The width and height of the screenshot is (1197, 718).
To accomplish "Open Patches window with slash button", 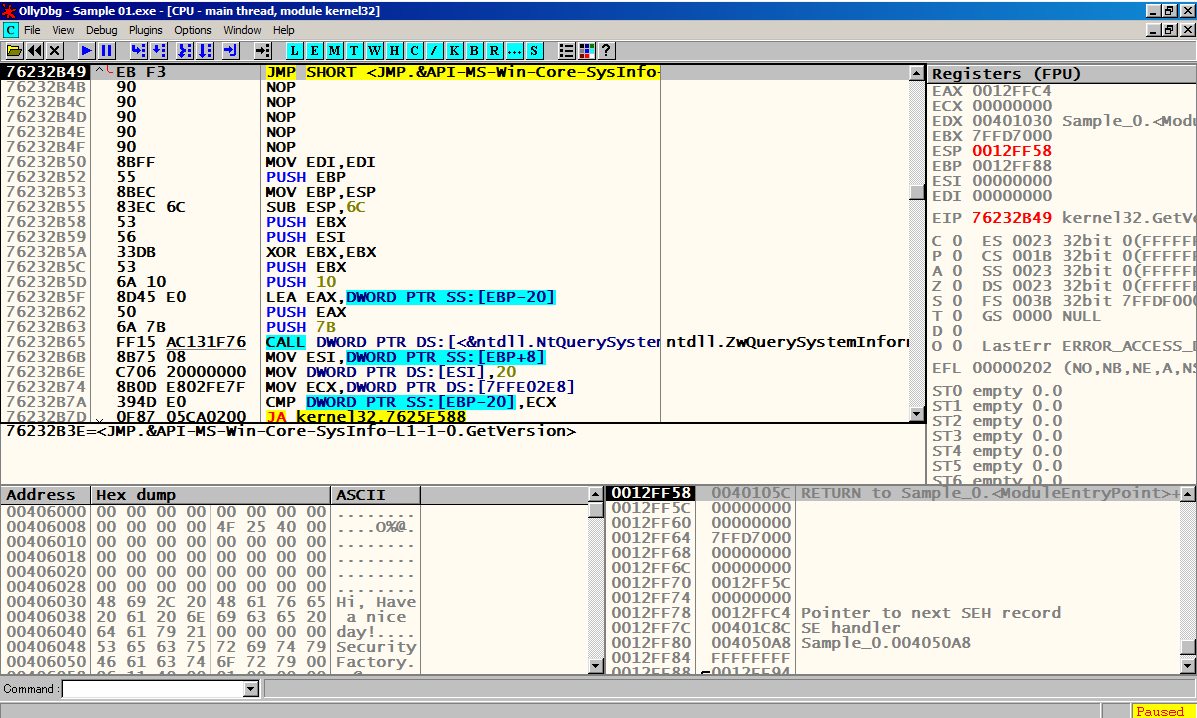I will [x=434, y=50].
